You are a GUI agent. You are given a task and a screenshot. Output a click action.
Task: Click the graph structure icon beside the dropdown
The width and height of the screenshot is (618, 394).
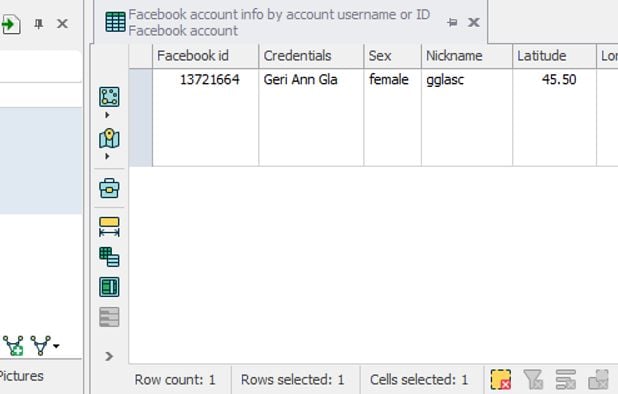coord(41,346)
